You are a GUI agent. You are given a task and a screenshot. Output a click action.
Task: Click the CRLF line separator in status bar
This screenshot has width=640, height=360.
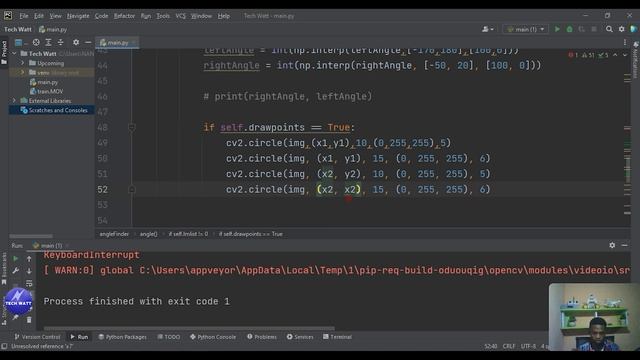509,346
